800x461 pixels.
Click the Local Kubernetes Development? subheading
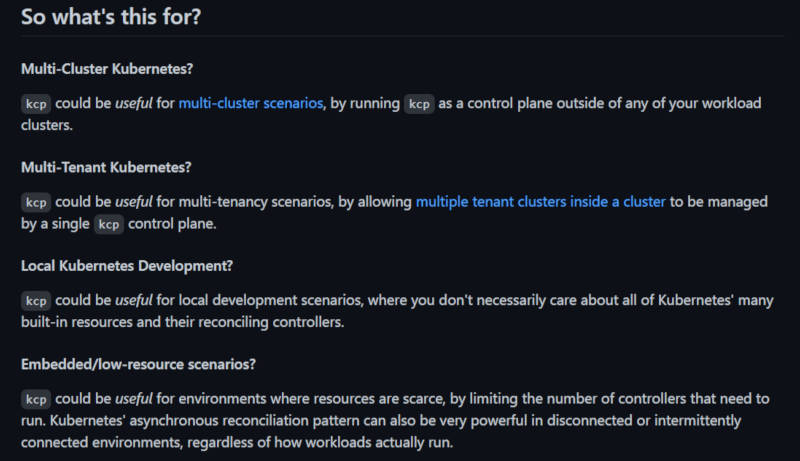tap(127, 266)
